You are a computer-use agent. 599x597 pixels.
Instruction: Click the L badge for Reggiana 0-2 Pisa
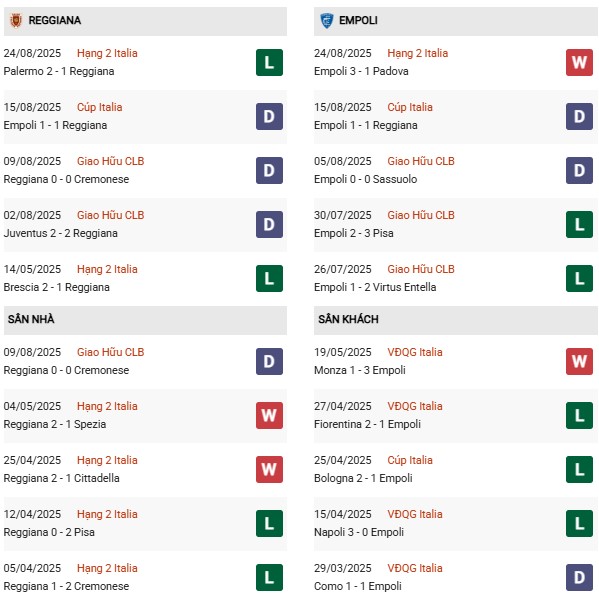pos(269,523)
